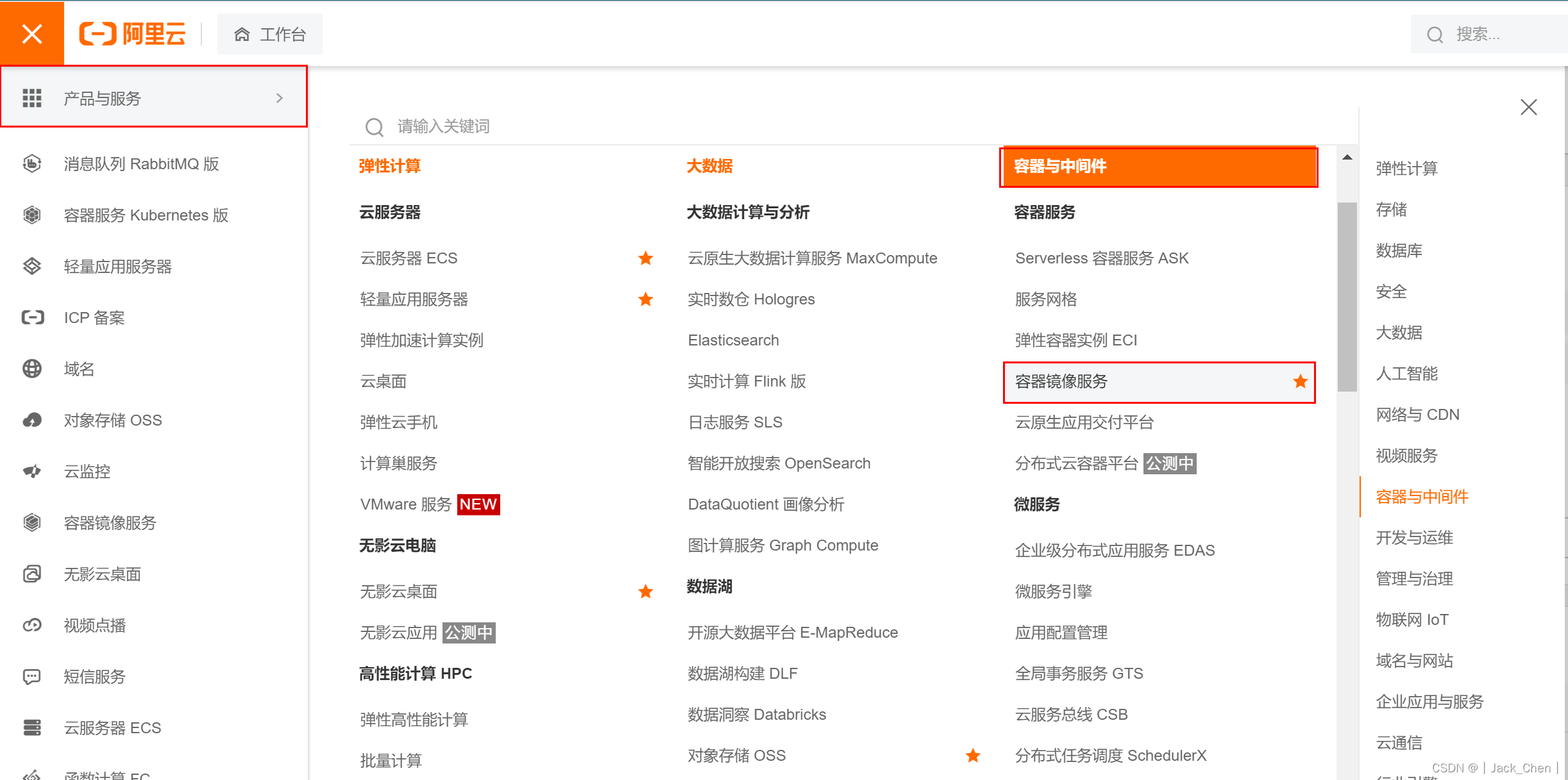Click the 容器服务 Kubernetes 版 sidebar icon
Image resolution: width=1568 pixels, height=780 pixels.
[32, 215]
